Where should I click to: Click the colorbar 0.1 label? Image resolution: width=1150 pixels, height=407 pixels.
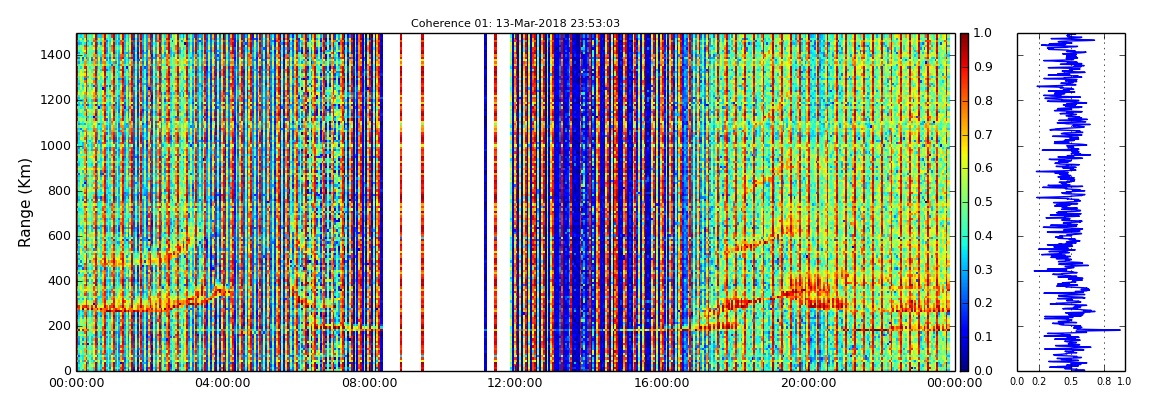(x=981, y=337)
